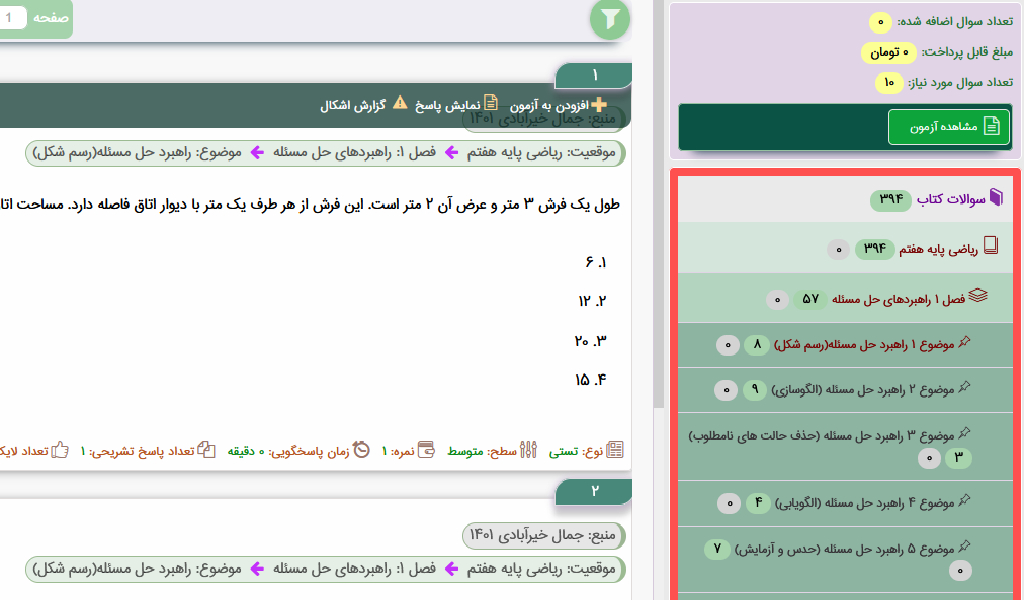The height and width of the screenshot is (600, 1024).
Task: Click 'ریاضی پایه هفتم' in question 1's breadcrumb
Action: [513, 152]
